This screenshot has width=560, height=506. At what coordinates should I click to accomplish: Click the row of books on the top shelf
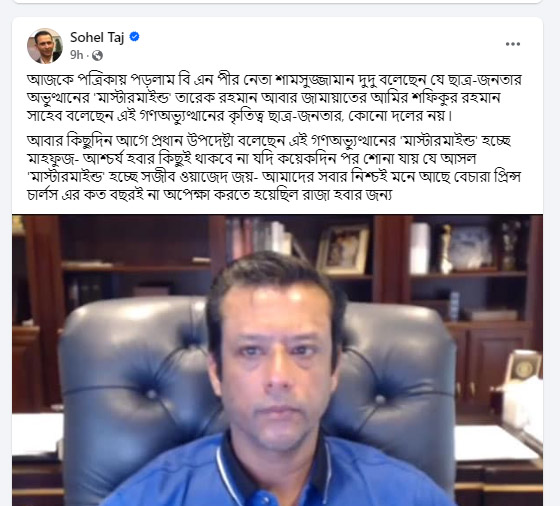[x=260, y=238]
